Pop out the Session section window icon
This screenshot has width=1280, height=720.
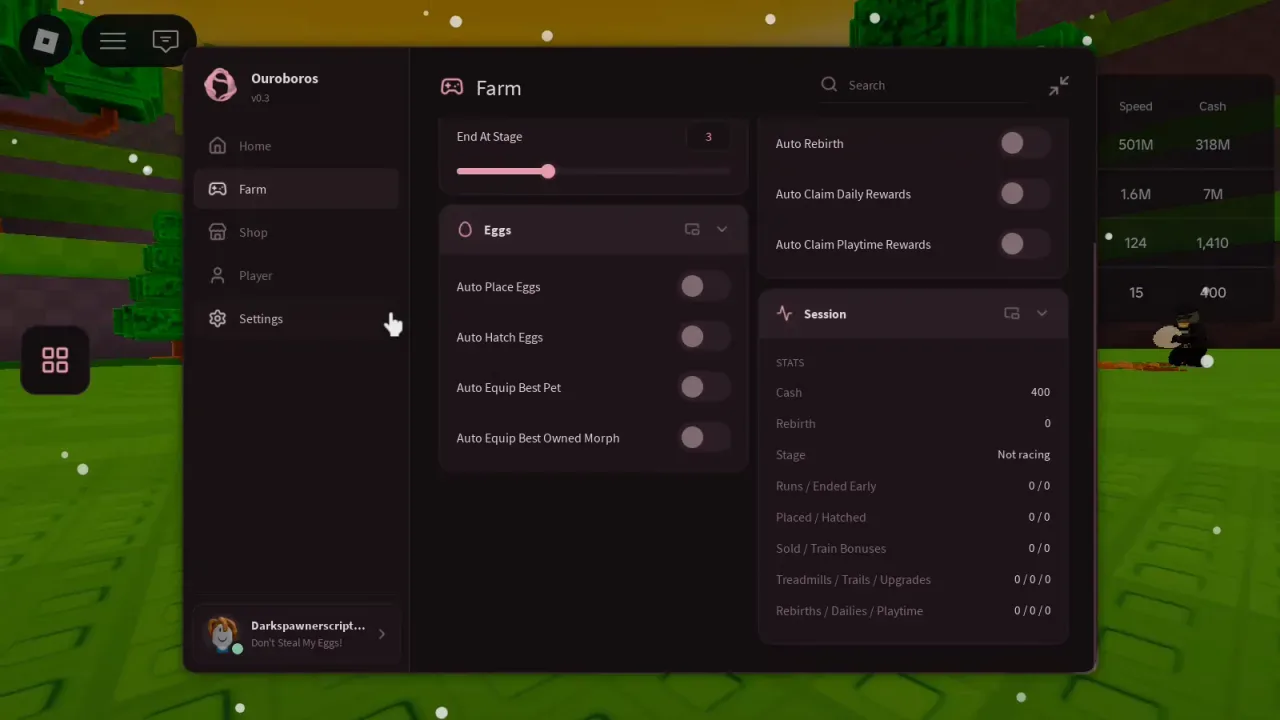pos(1012,313)
